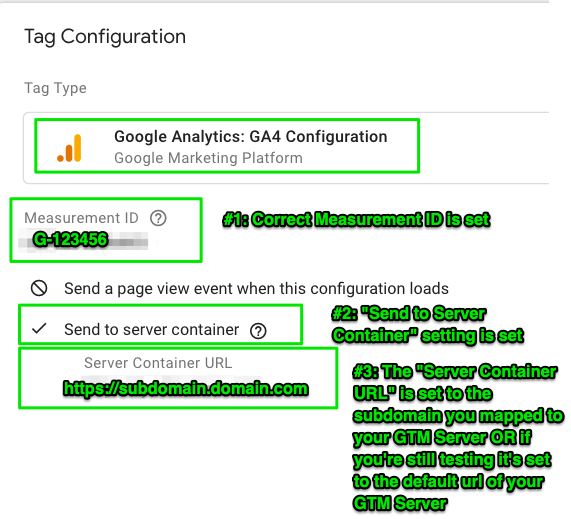Click the Measurement ID label
This screenshot has height=519, width=571.
pyautogui.click(x=81, y=218)
